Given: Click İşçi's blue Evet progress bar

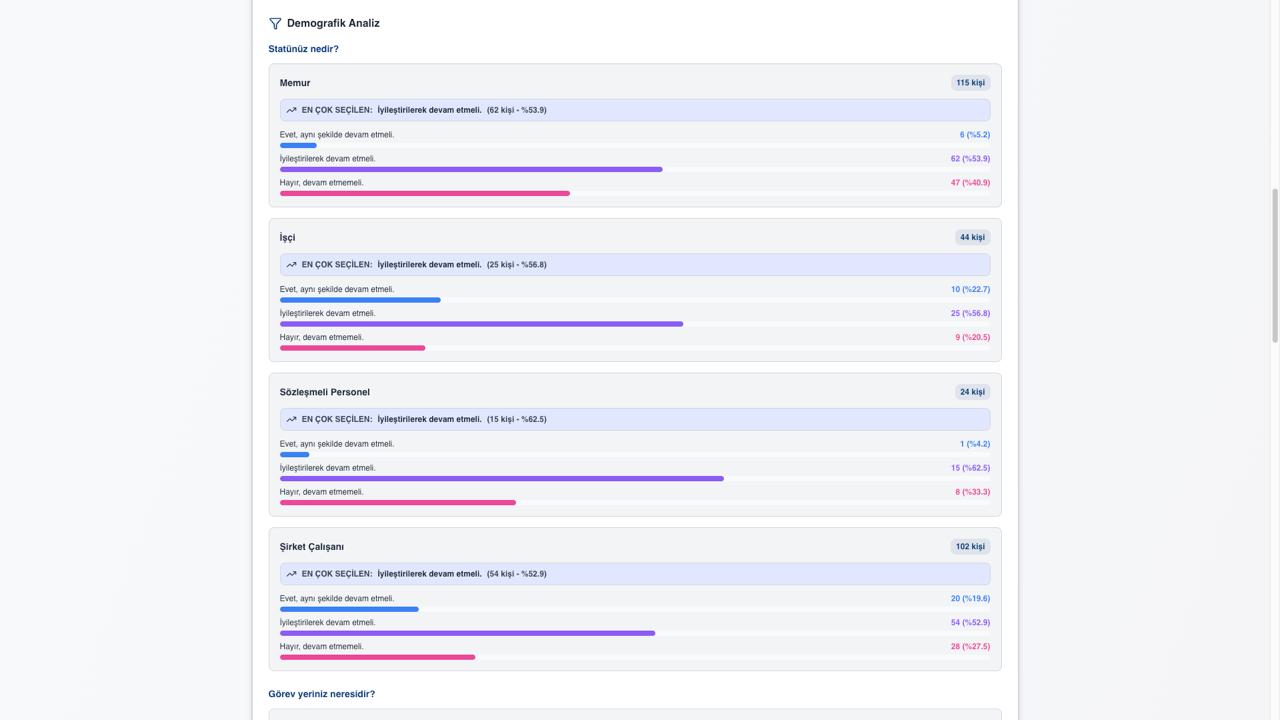Looking at the screenshot, I should [x=360, y=300].
